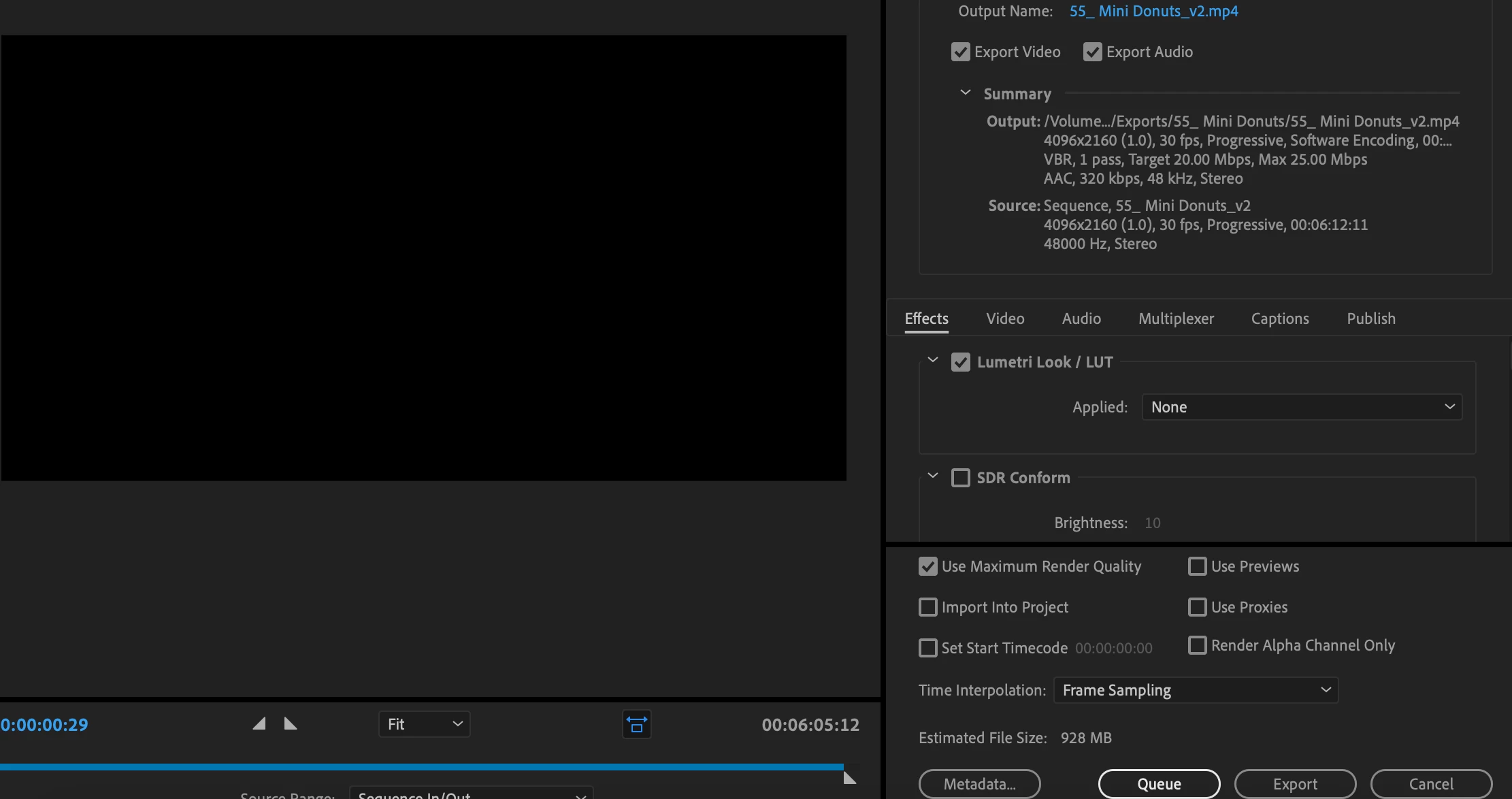Open the Time Interpolation dropdown
Screen dimensions: 1512x799
(x=1196, y=690)
